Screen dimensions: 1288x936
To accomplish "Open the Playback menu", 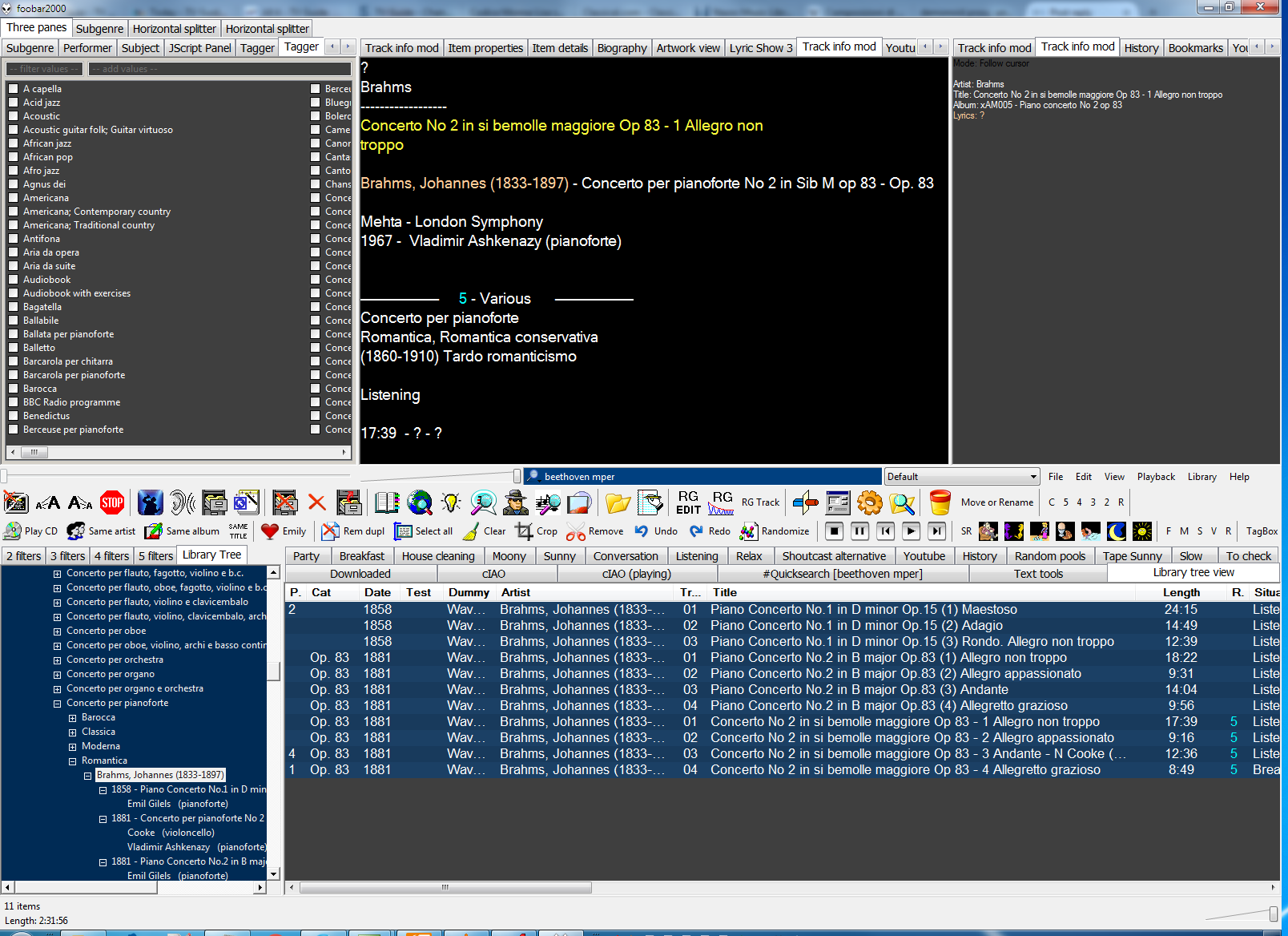I will coord(1156,477).
